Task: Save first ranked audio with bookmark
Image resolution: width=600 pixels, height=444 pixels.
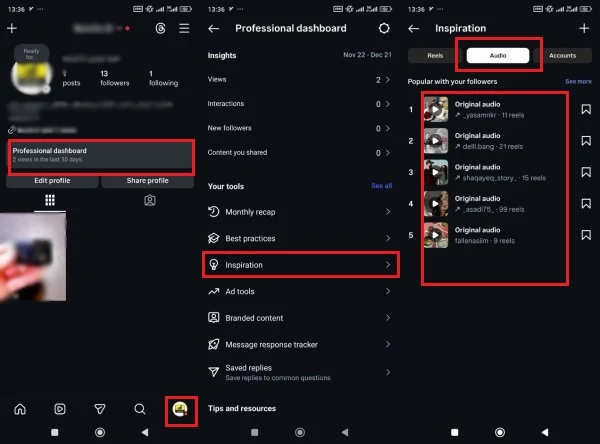Action: point(586,109)
